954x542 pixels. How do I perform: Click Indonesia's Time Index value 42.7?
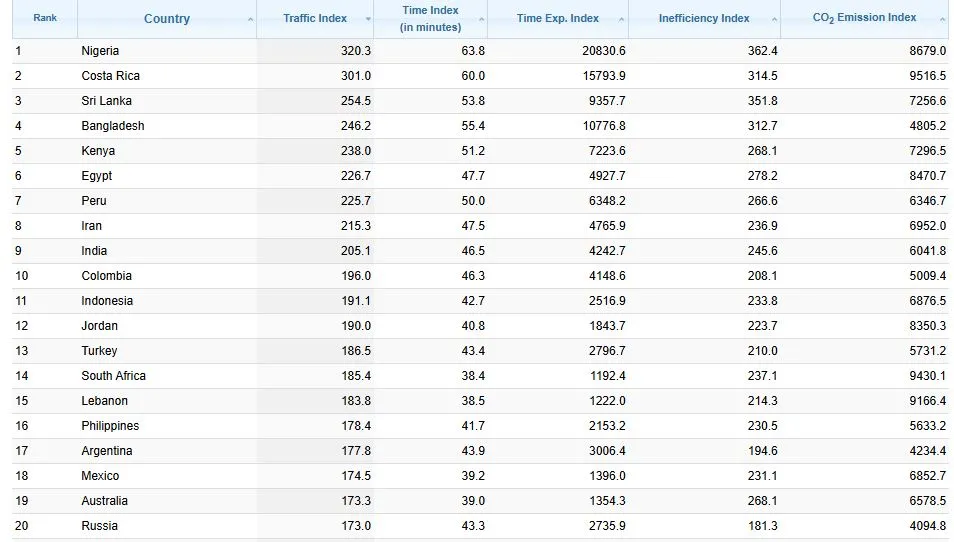click(x=473, y=301)
